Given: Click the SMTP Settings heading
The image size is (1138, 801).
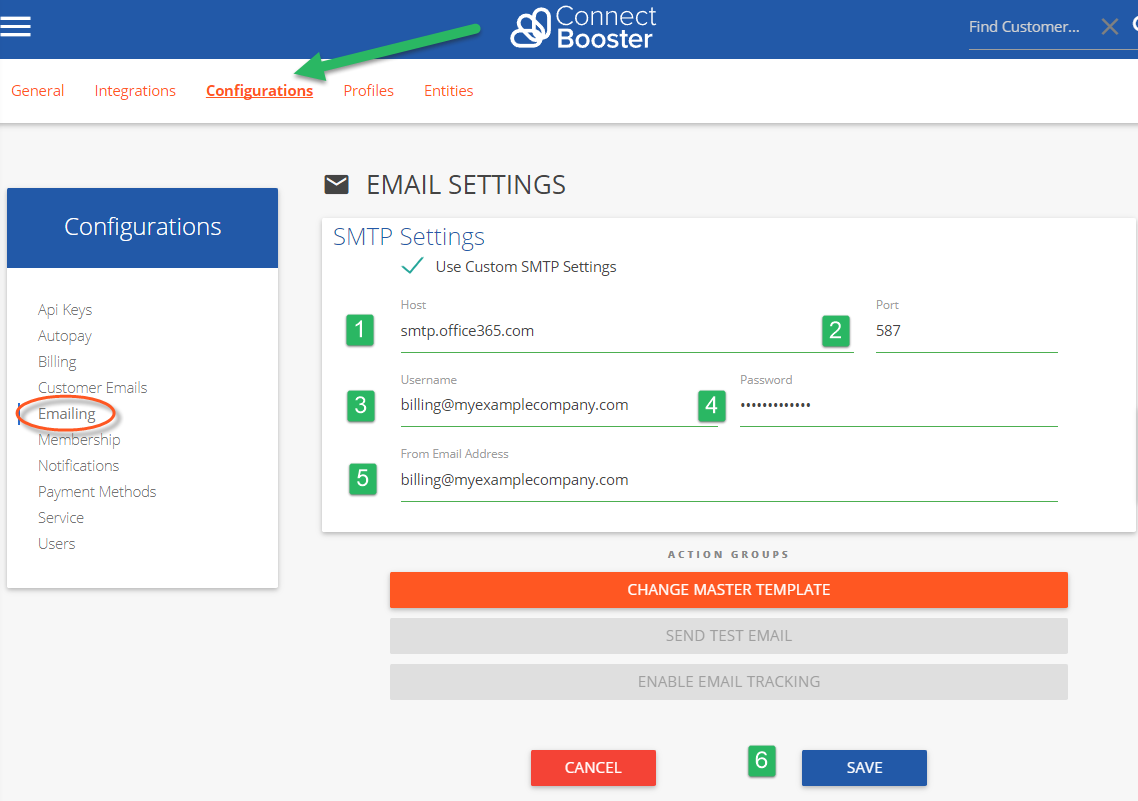Looking at the screenshot, I should (x=409, y=237).
